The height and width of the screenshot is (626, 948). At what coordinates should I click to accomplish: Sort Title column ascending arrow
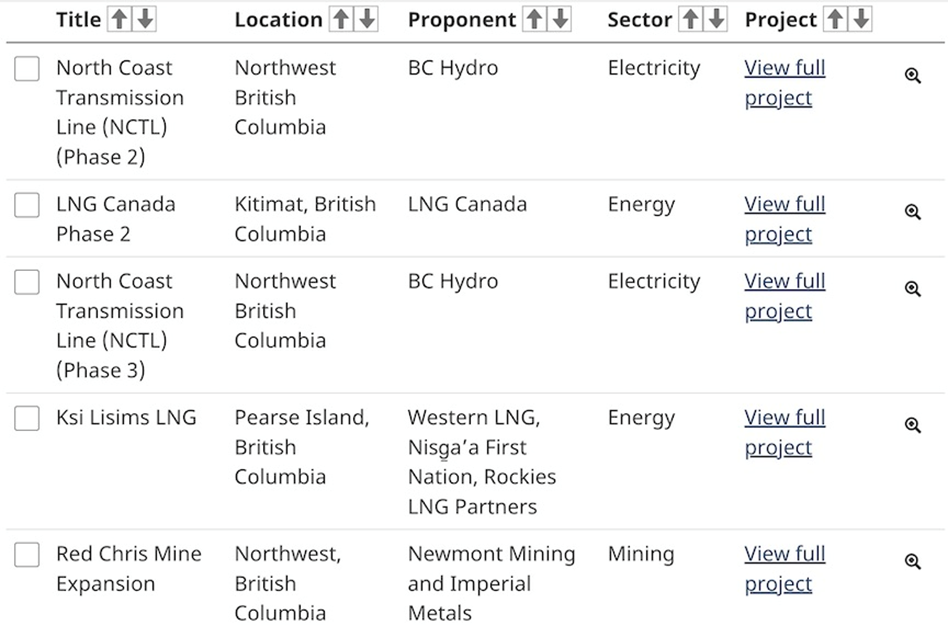pyautogui.click(x=119, y=19)
